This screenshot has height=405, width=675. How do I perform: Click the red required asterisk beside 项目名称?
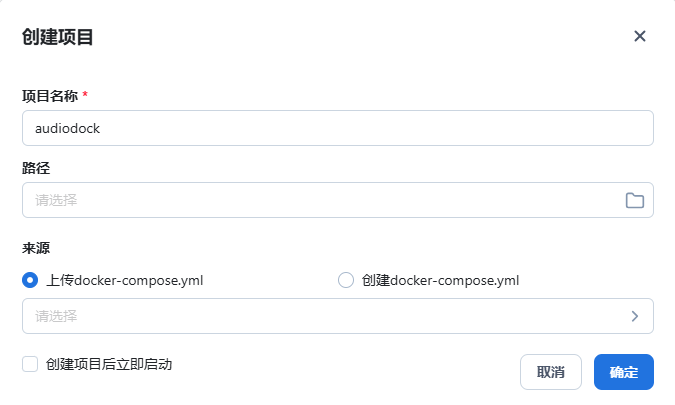tap(85, 95)
